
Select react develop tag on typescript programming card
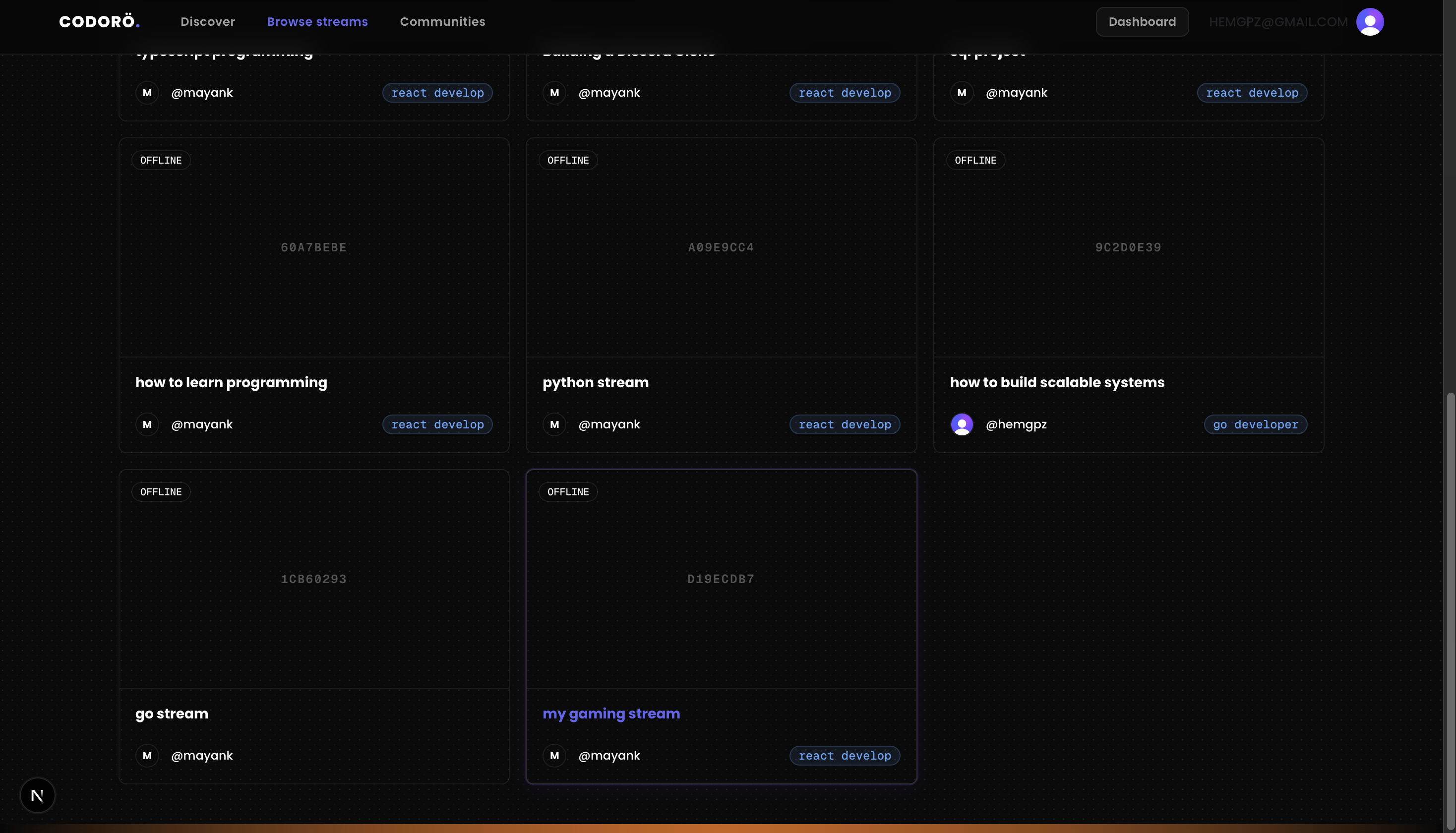[437, 93]
